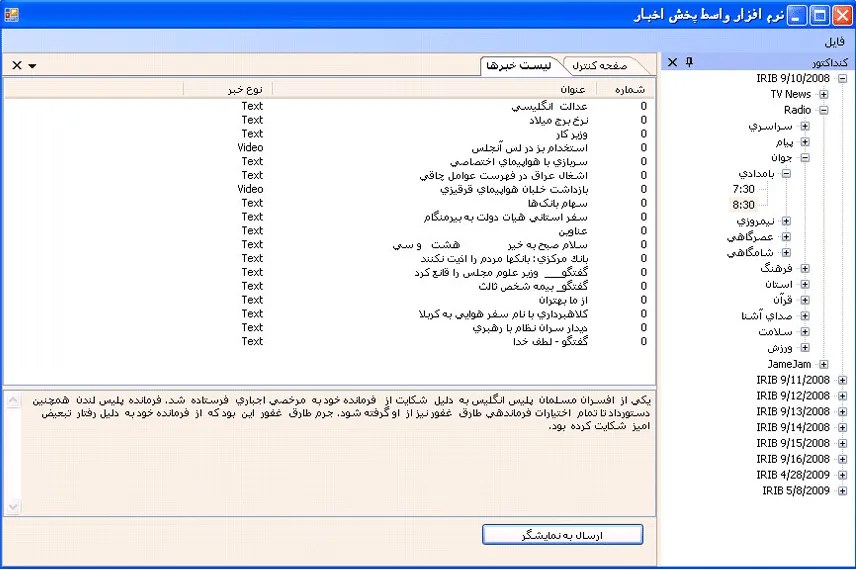Expand the JameJam node
Viewport: 856px width, 570px height.
tap(824, 364)
